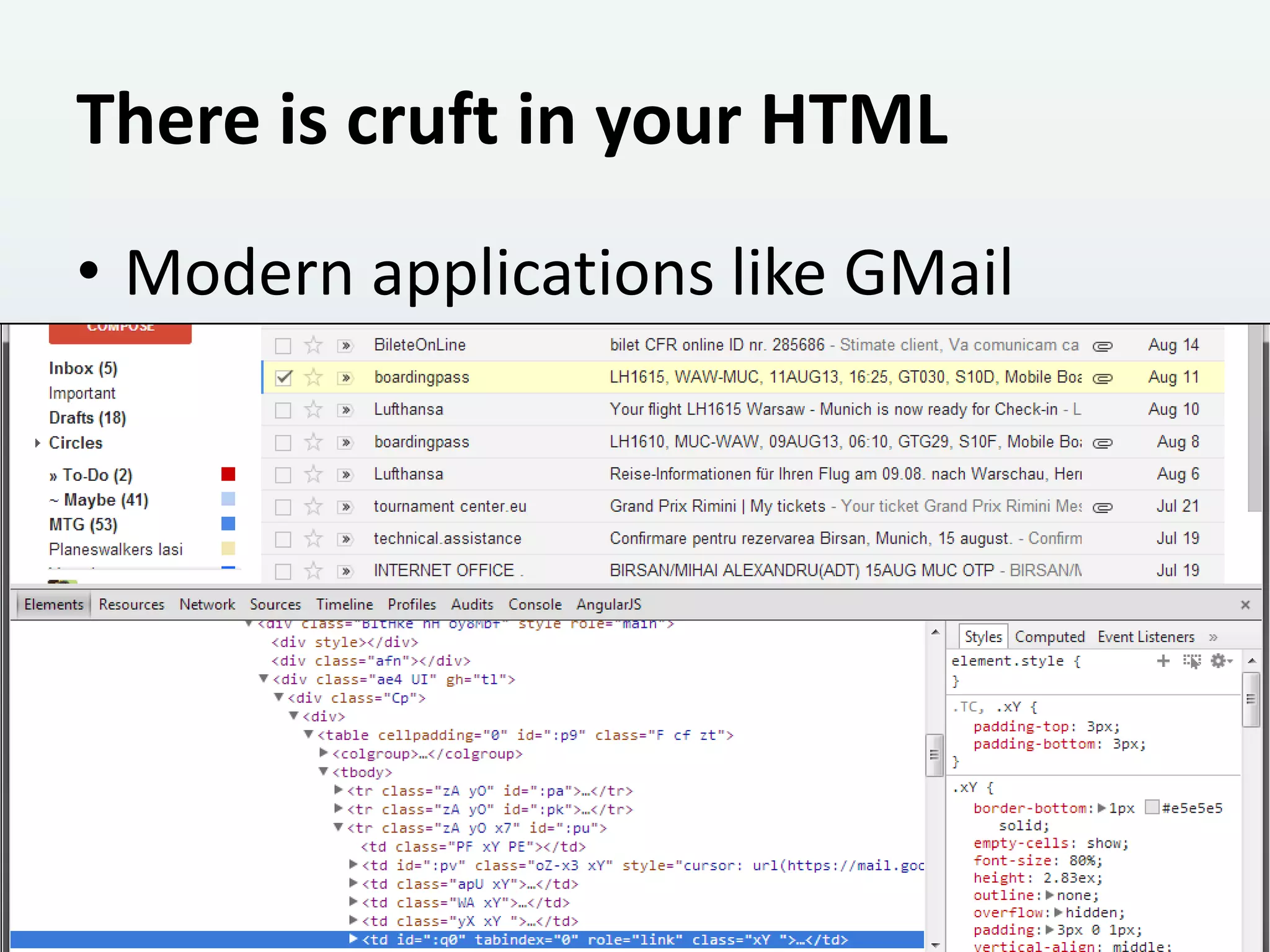The width and height of the screenshot is (1270, 952).
Task: Switch to the Elements tab
Action: (x=54, y=604)
